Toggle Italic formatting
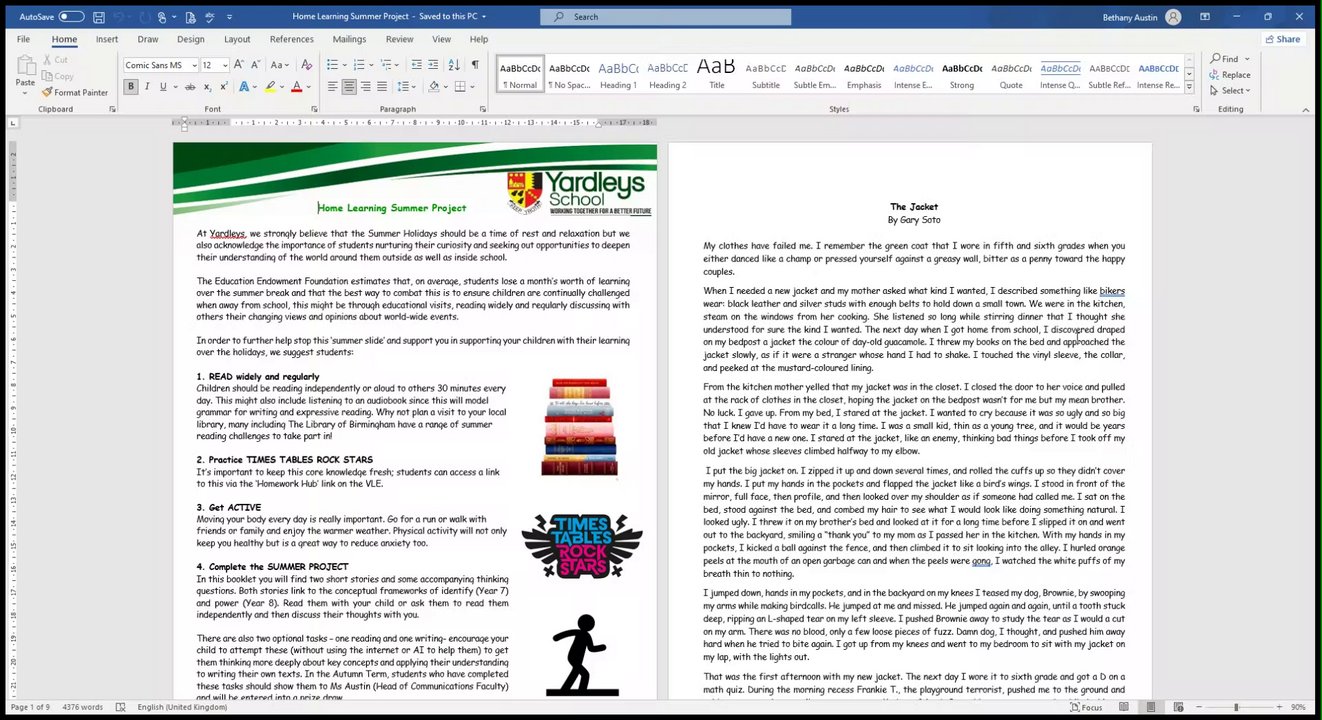This screenshot has width=1322, height=720. (147, 87)
